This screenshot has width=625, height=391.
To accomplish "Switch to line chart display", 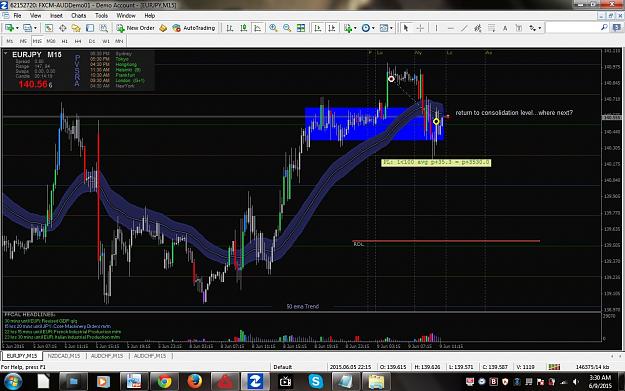I will (257, 28).
